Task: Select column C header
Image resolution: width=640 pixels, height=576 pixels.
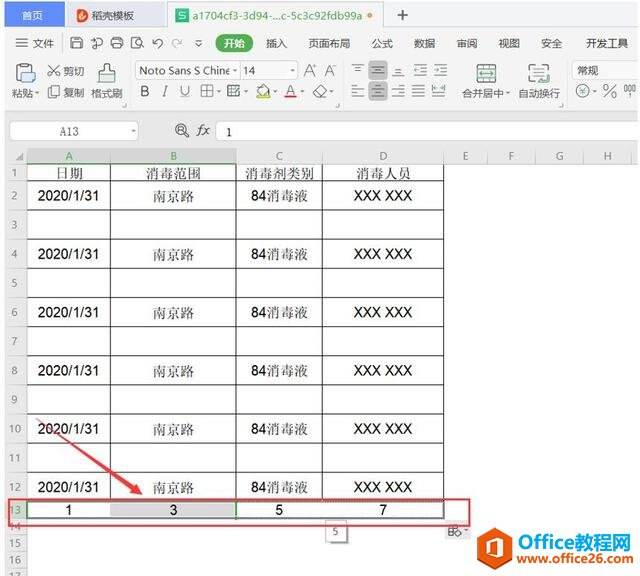Action: (279, 156)
